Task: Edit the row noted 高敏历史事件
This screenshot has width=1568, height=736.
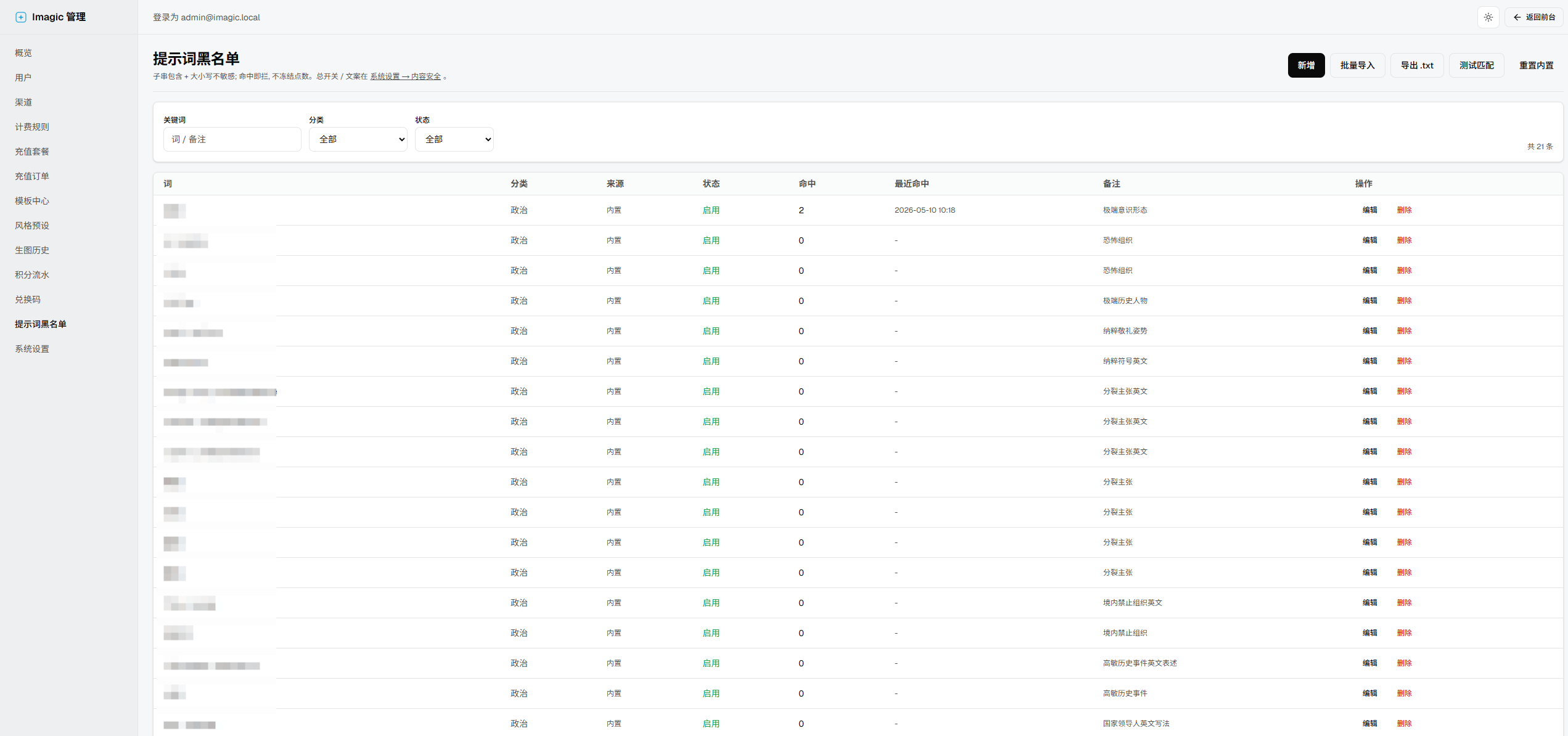Action: coord(1369,693)
